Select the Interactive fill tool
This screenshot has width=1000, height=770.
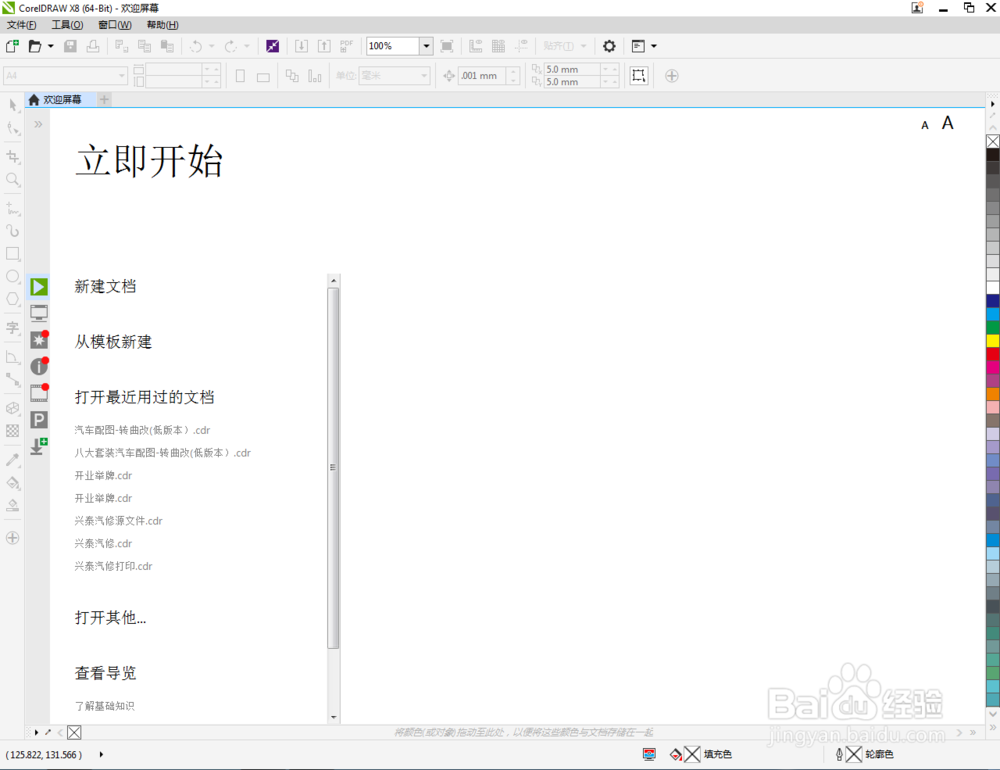pyautogui.click(x=13, y=482)
